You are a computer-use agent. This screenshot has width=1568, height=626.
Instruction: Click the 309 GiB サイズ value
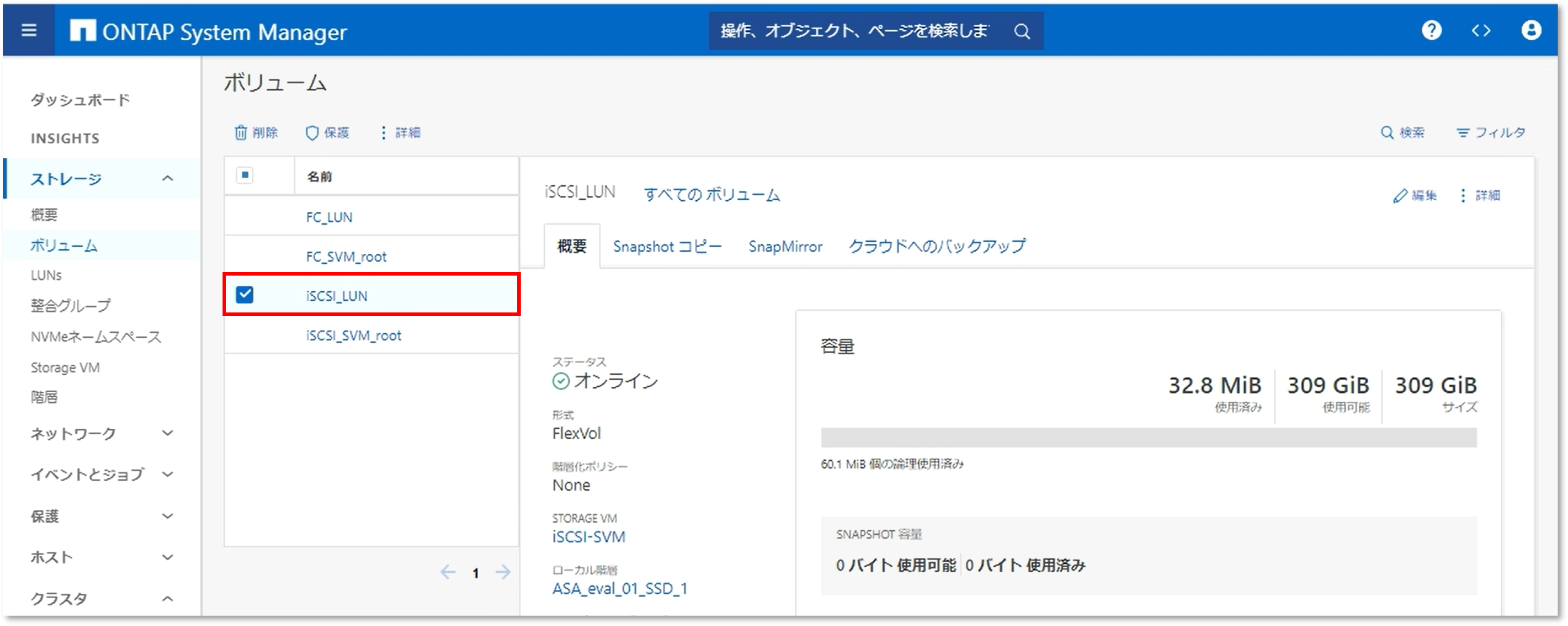(x=1436, y=386)
